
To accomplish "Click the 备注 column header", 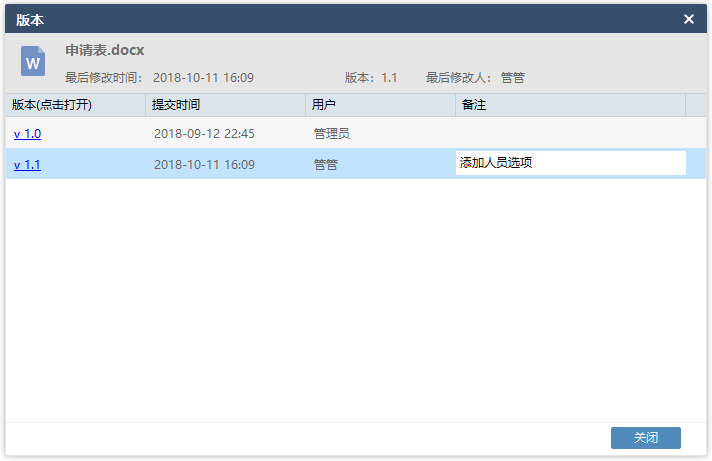I will pyautogui.click(x=570, y=105).
